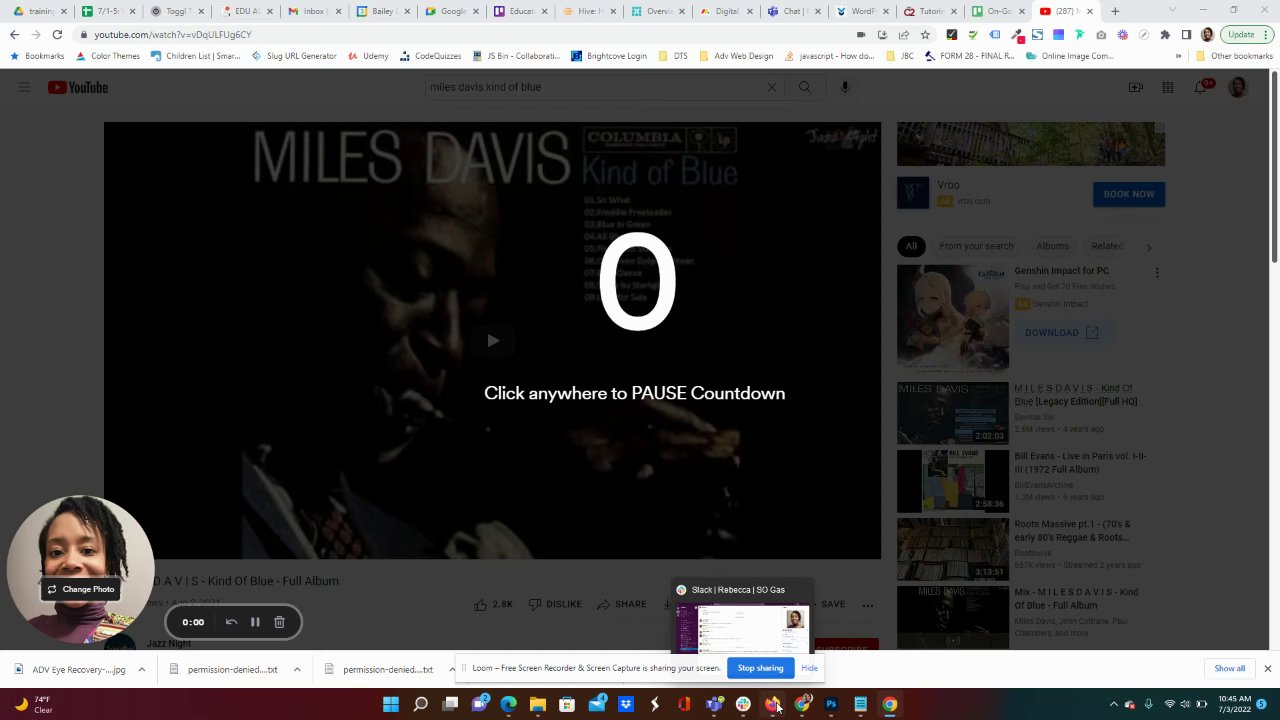This screenshot has height=720, width=1280.
Task: Click the play button in video center
Action: 493,341
